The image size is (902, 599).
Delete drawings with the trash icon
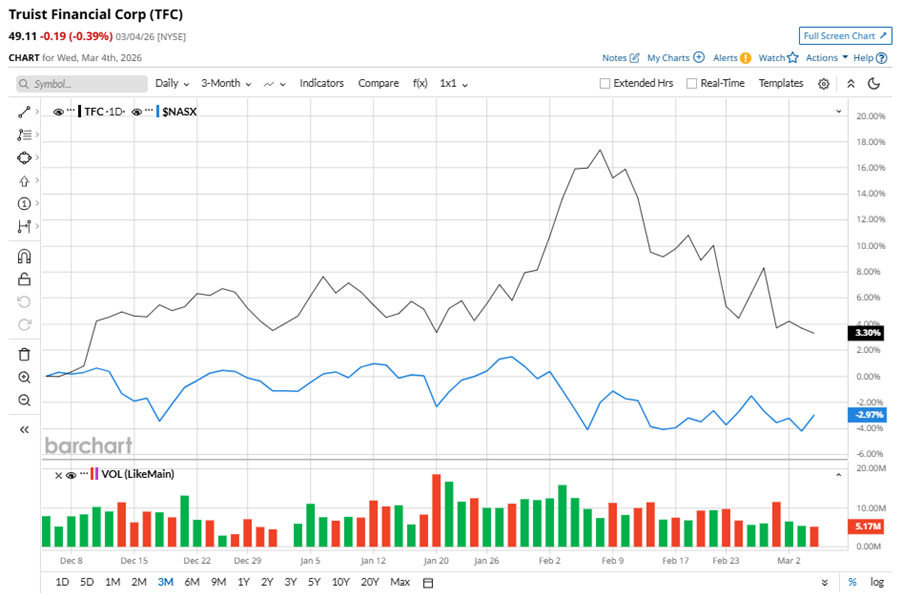[x=24, y=354]
